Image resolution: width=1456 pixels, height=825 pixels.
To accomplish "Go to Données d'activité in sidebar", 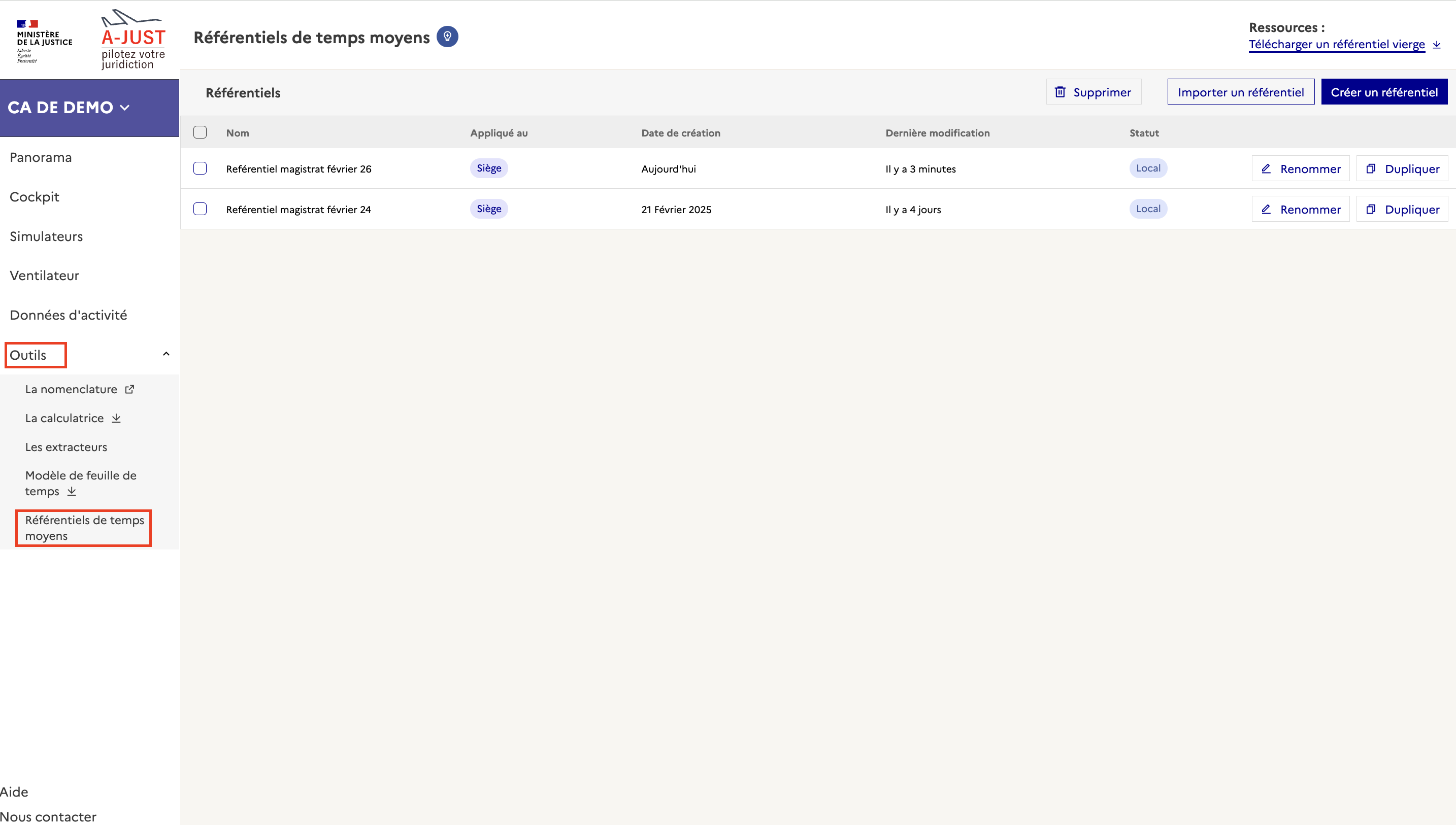I will (x=68, y=315).
